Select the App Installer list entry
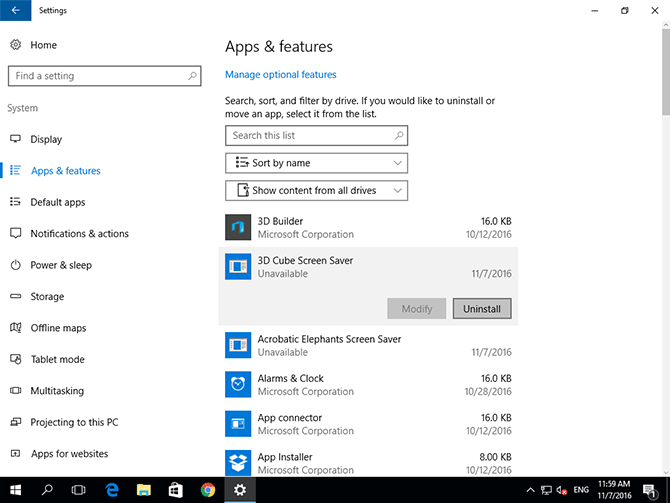The height and width of the screenshot is (503, 670). [x=368, y=462]
